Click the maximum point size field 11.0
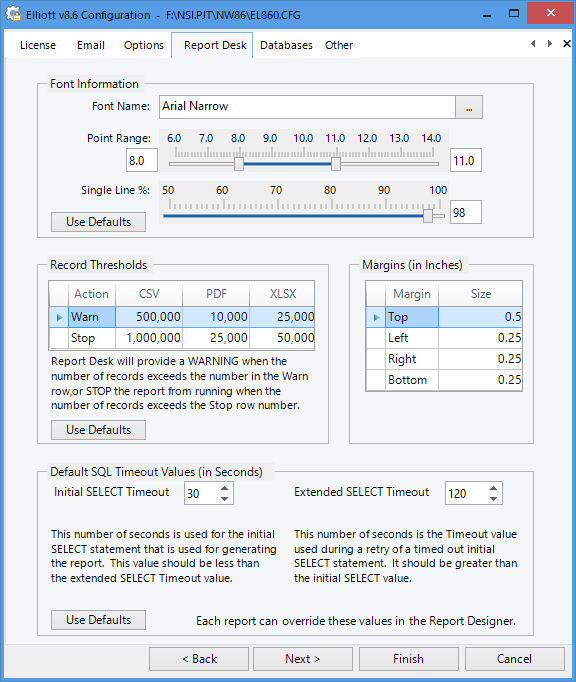The height and width of the screenshot is (682, 576). (466, 160)
